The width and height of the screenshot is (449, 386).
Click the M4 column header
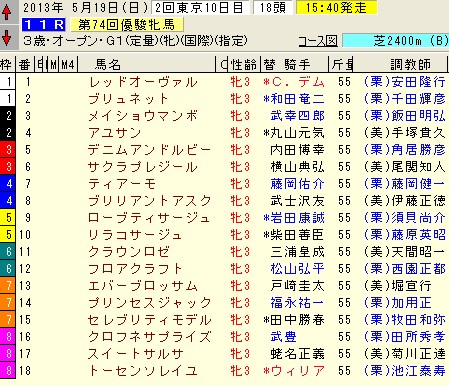68,64
